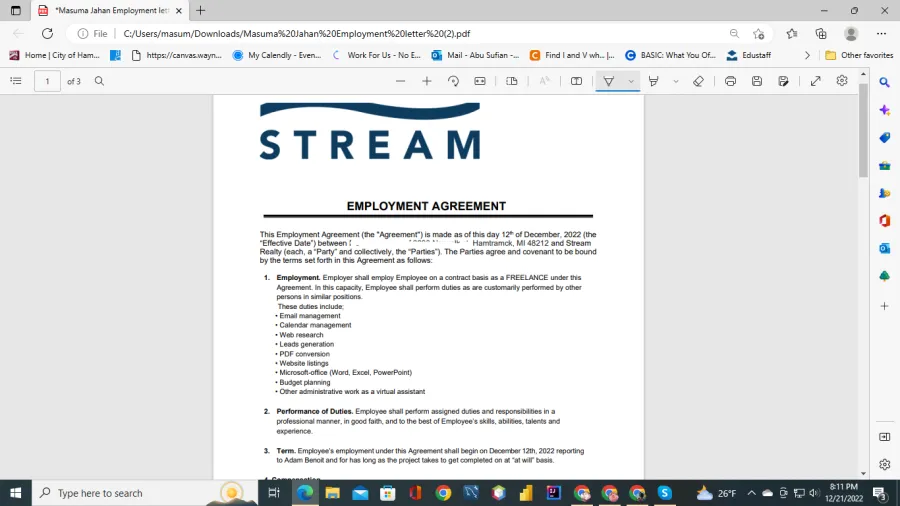This screenshot has height=506, width=900.
Task: Open the sidebar Tools briefcase icon
Action: 885,166
